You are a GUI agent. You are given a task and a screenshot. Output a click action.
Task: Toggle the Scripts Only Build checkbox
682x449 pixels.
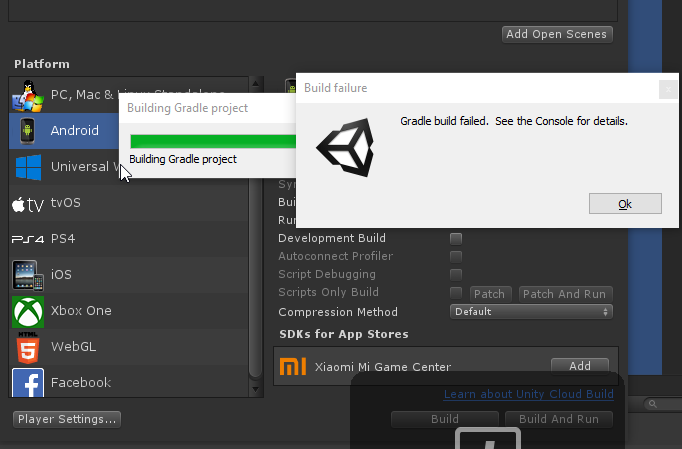456,293
